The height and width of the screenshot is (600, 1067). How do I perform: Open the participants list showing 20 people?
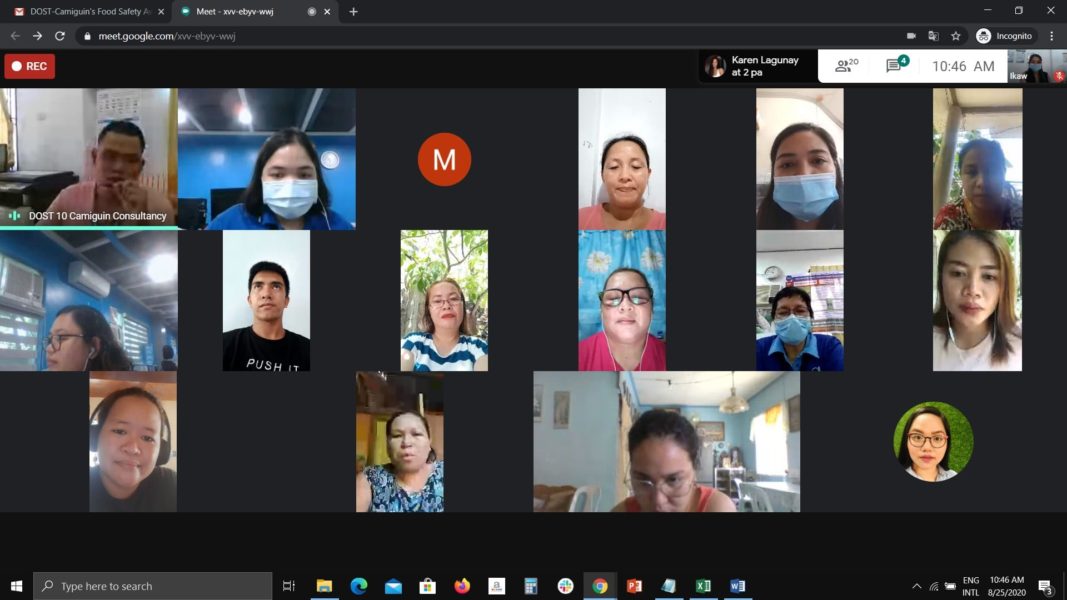point(847,65)
